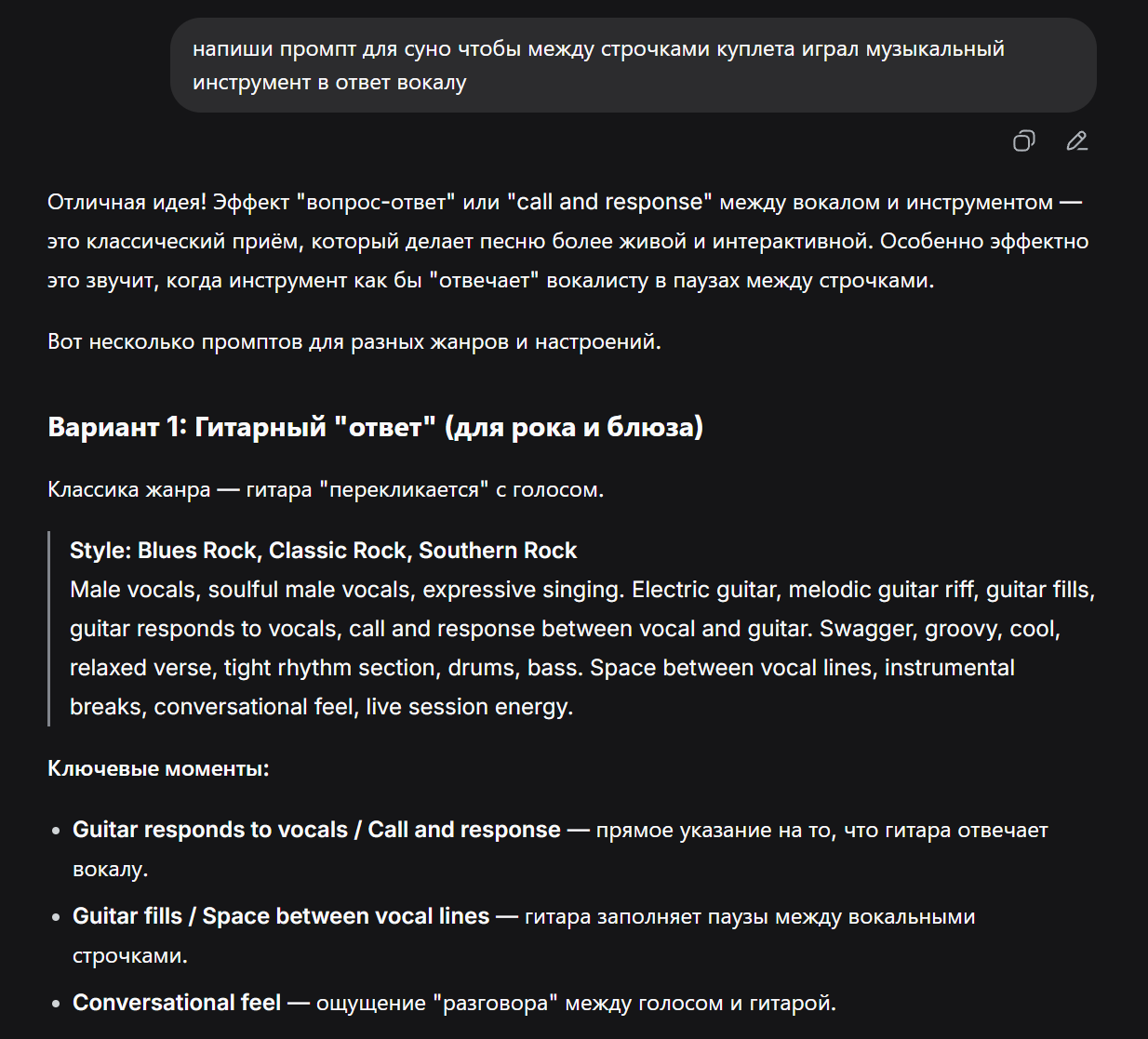Click the bullet dot before "Conversational feel"

[x=56, y=1005]
